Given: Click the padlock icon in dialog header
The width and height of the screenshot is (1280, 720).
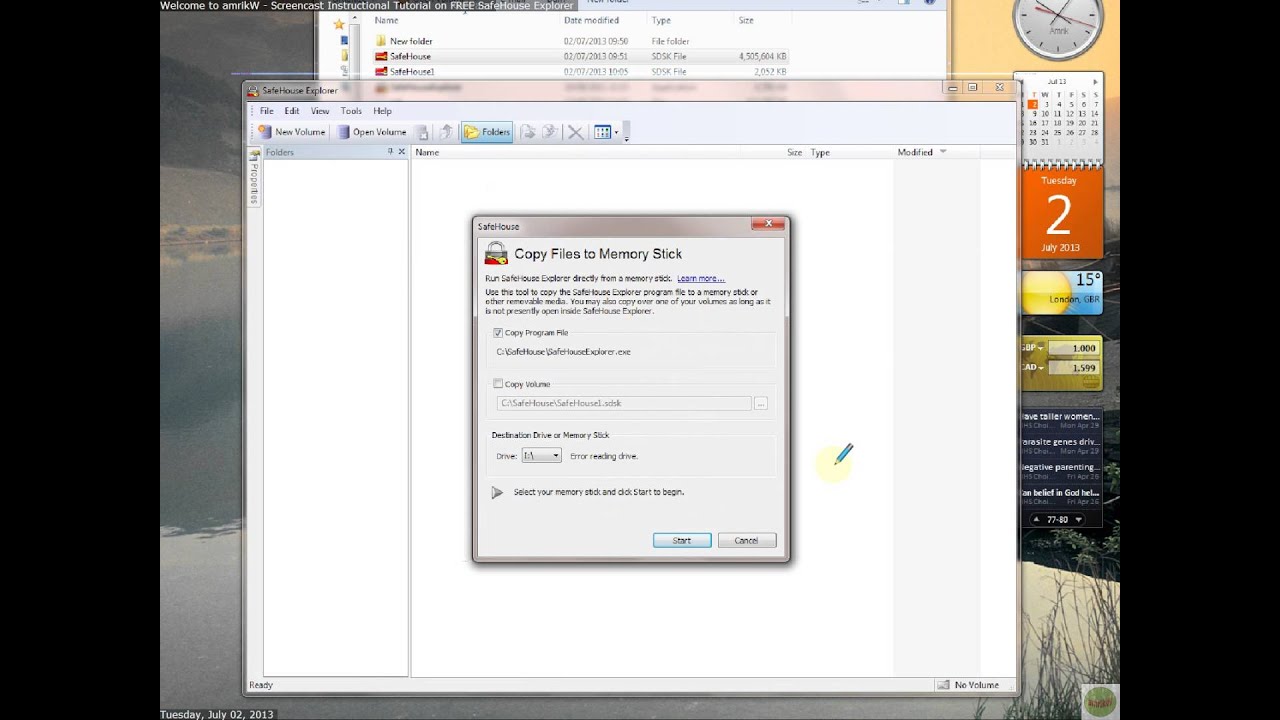Looking at the screenshot, I should pos(496,253).
